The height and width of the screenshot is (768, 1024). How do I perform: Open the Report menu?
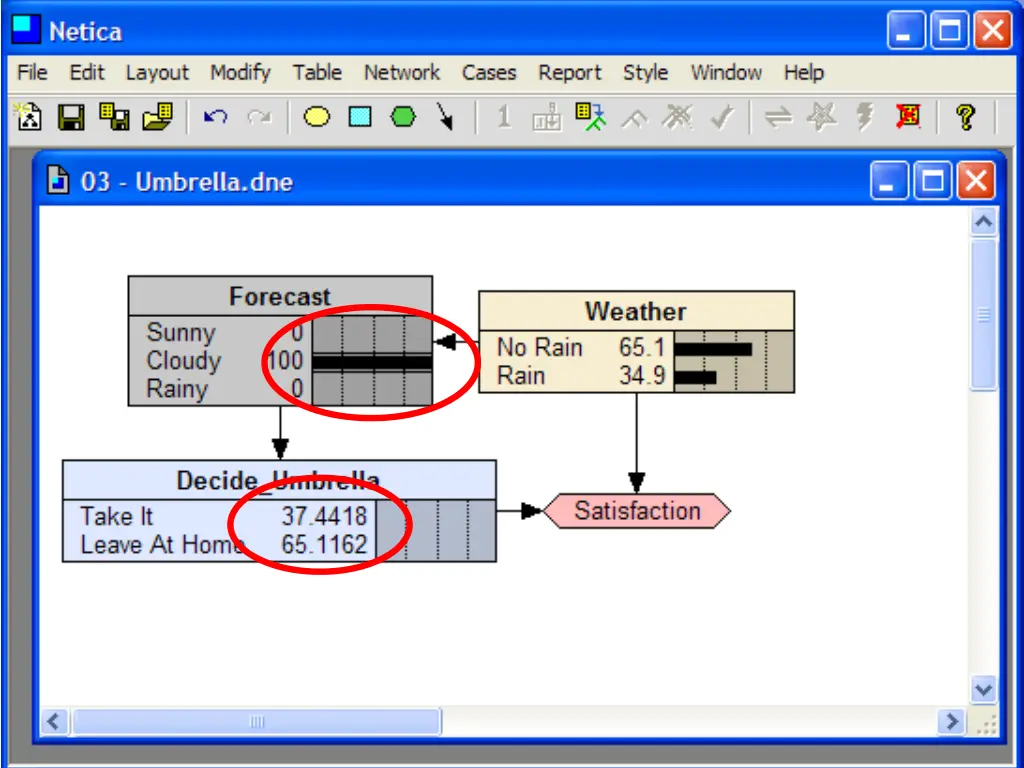(x=569, y=72)
